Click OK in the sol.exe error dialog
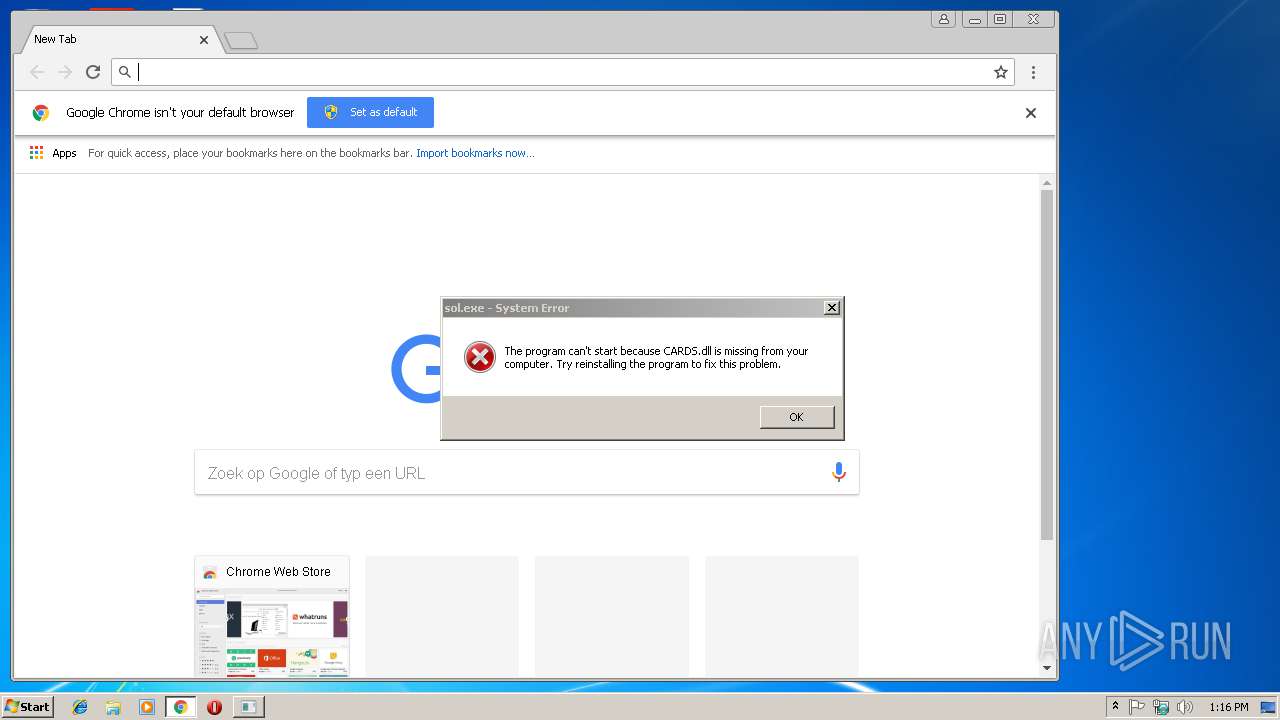This screenshot has width=1280, height=720. 796,417
